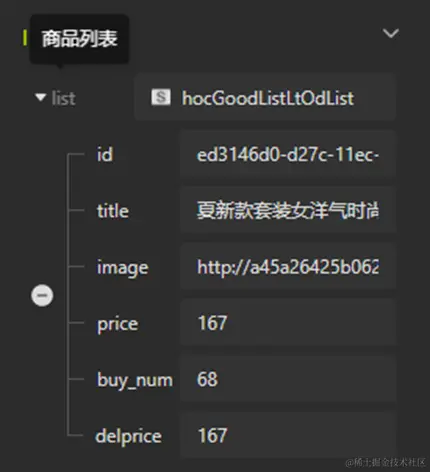Edit the title value field
This screenshot has width=430, height=472.
click(288, 210)
